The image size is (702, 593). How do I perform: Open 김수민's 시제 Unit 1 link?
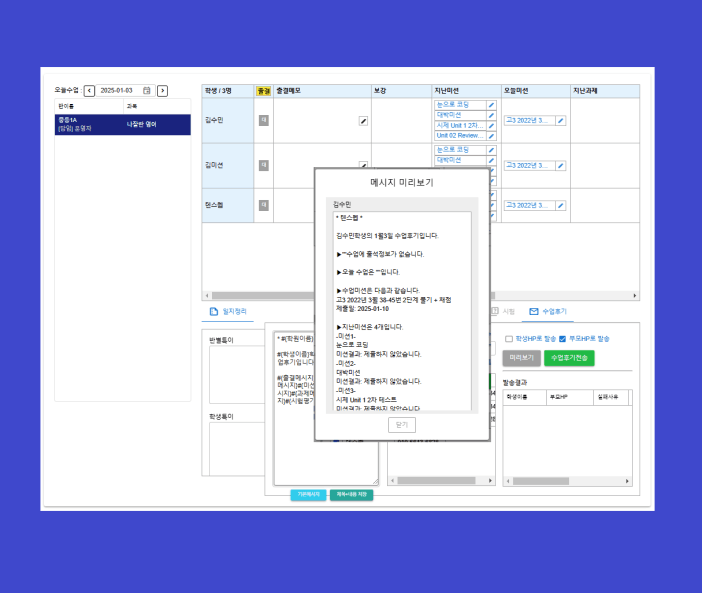(460, 125)
